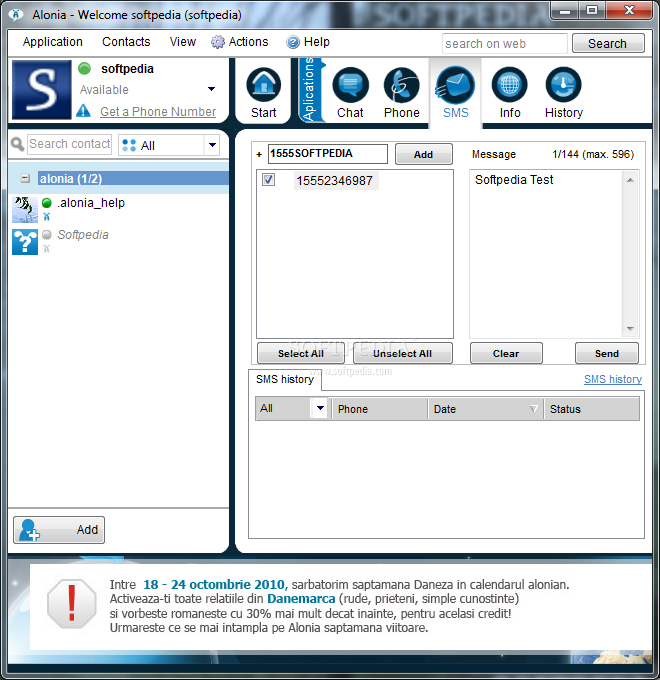Open the SMS section
Viewport: 660px width, 680px height.
455,93
